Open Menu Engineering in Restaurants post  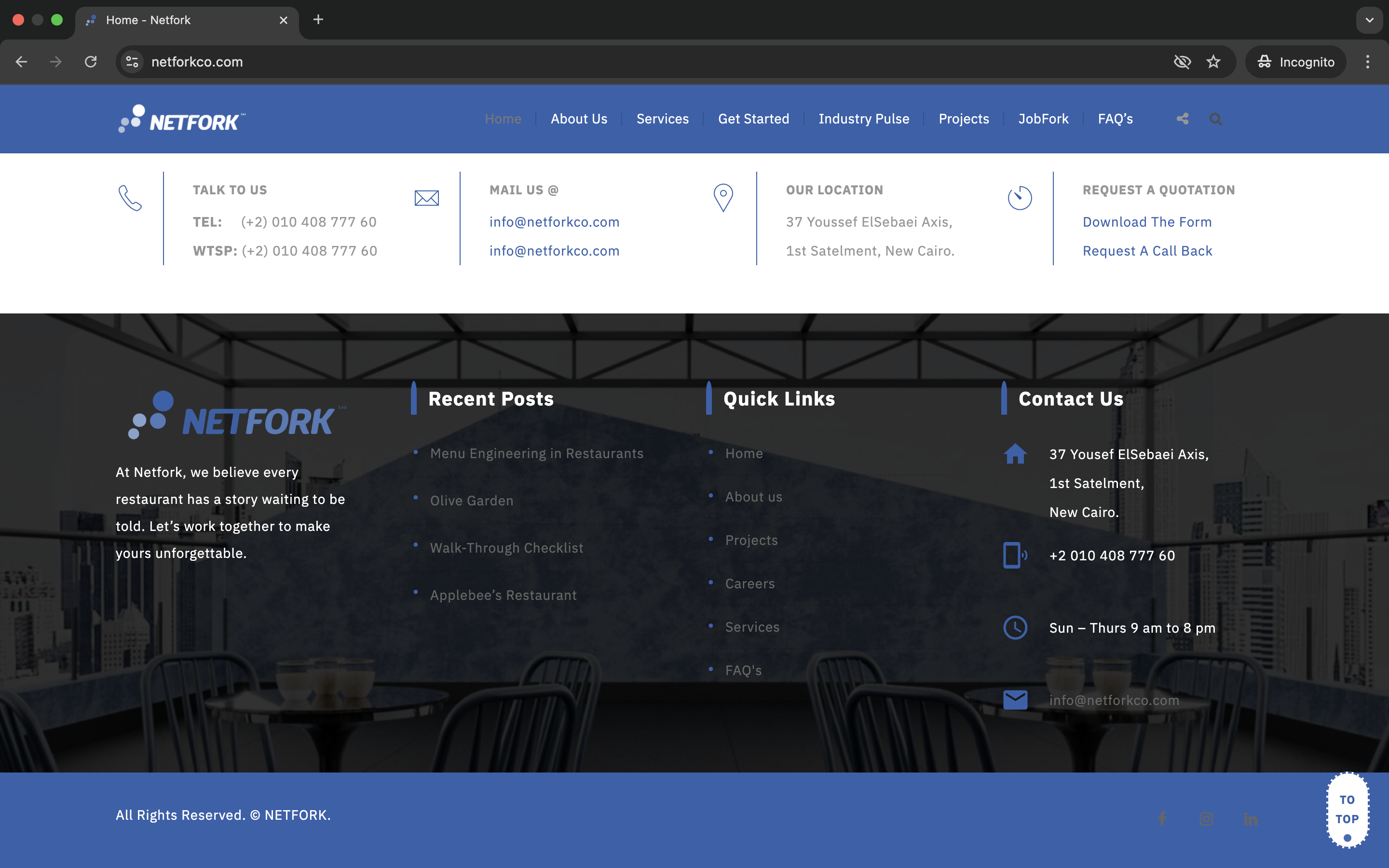(537, 453)
